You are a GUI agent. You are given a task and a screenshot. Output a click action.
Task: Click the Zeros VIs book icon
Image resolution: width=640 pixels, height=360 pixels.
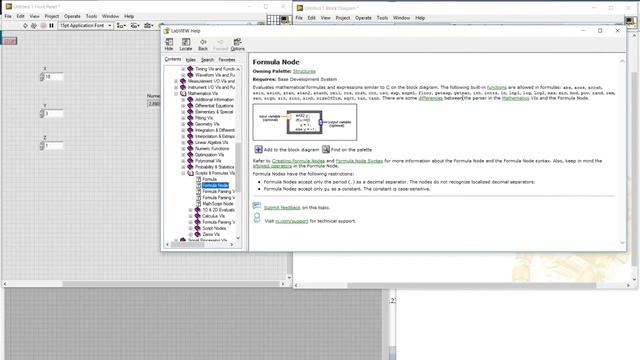pos(198,234)
